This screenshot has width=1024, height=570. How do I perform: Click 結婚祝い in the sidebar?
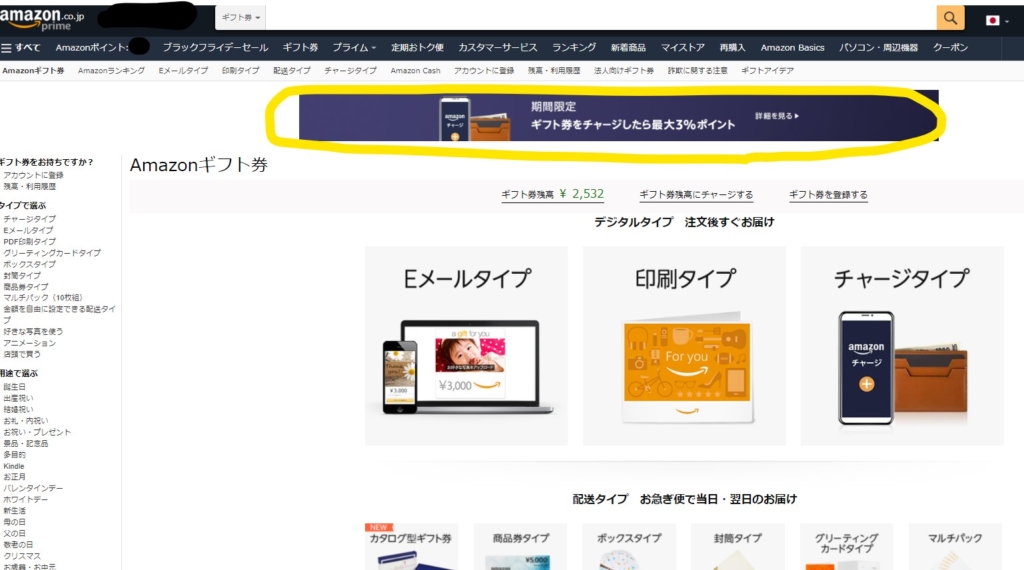pyautogui.click(x=18, y=409)
